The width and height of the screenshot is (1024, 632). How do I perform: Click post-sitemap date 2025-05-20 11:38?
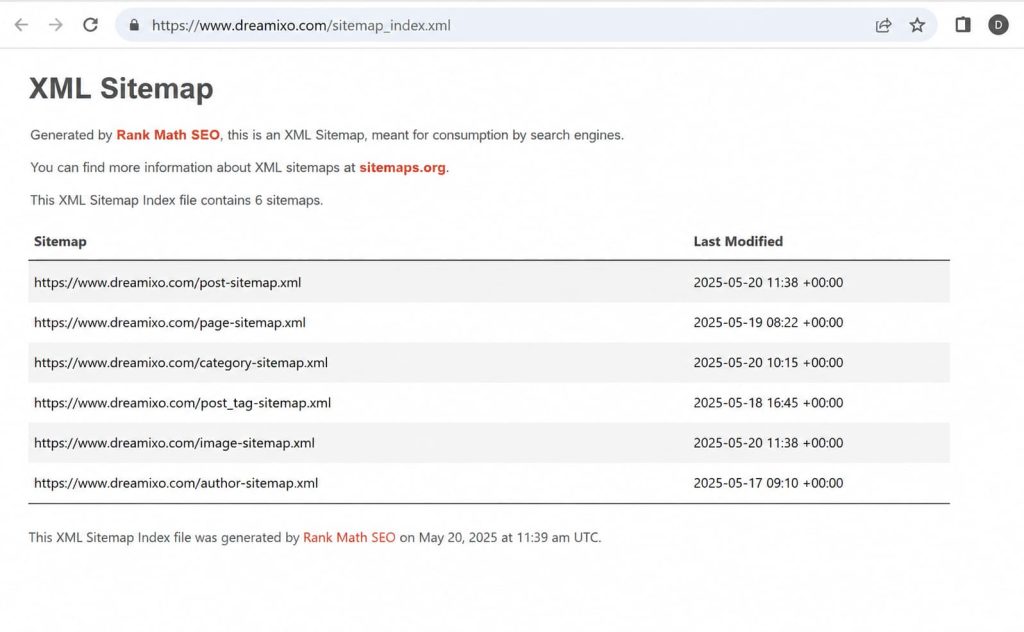click(768, 282)
